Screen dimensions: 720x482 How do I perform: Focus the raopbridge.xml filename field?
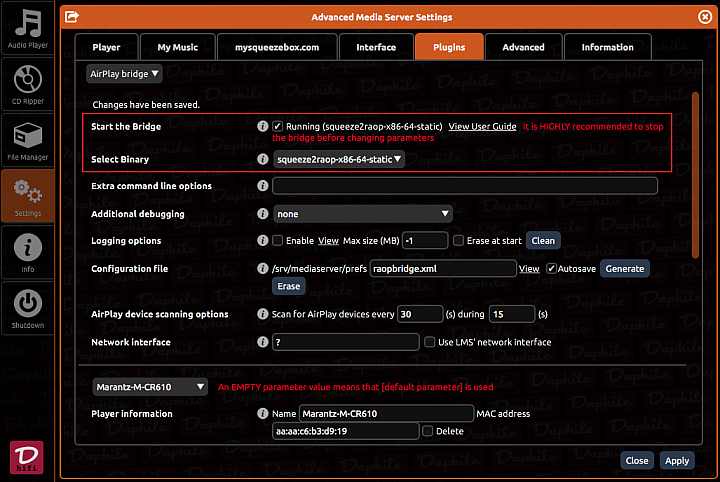(443, 269)
